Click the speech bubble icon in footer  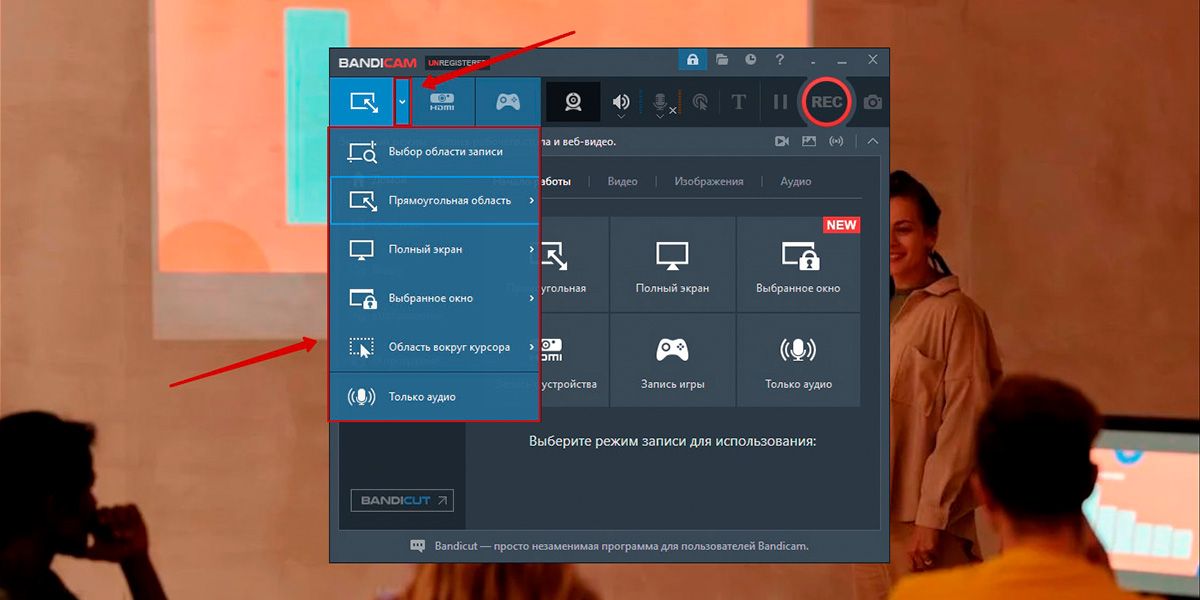pos(418,546)
